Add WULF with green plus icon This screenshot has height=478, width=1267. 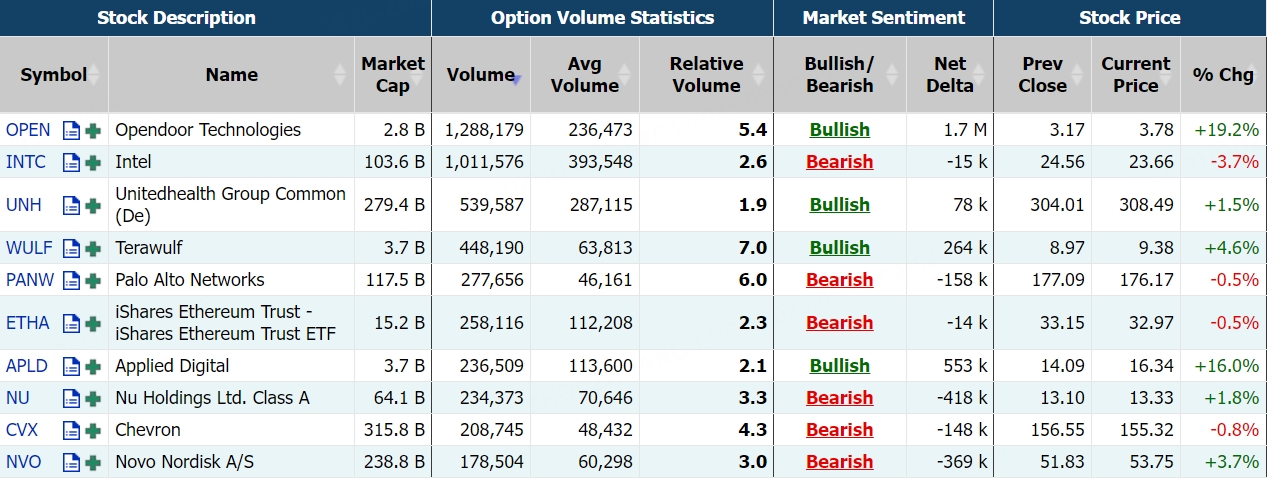point(93,248)
